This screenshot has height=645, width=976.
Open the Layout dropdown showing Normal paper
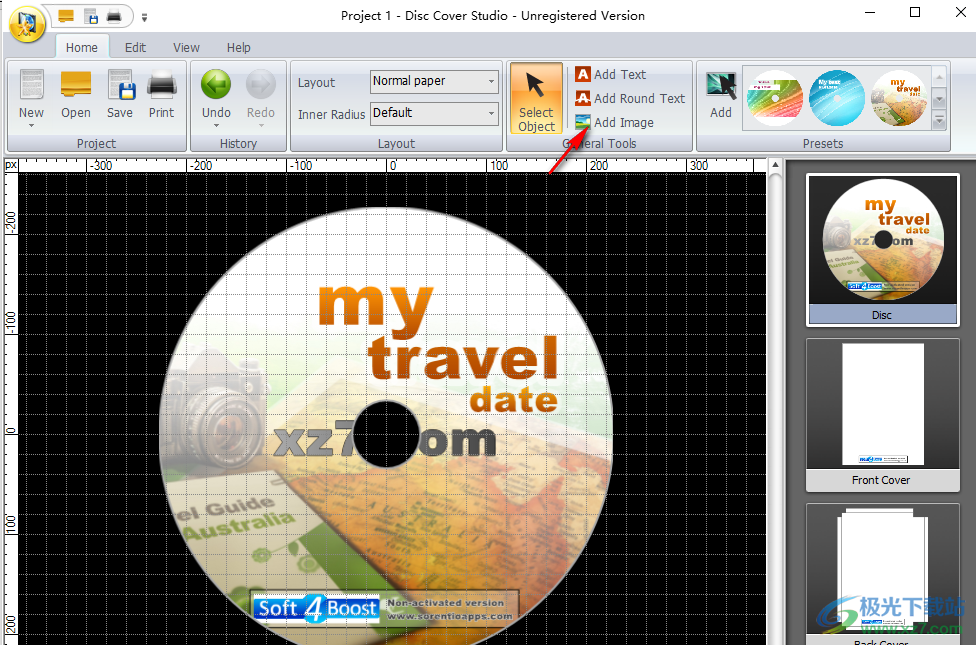point(434,82)
